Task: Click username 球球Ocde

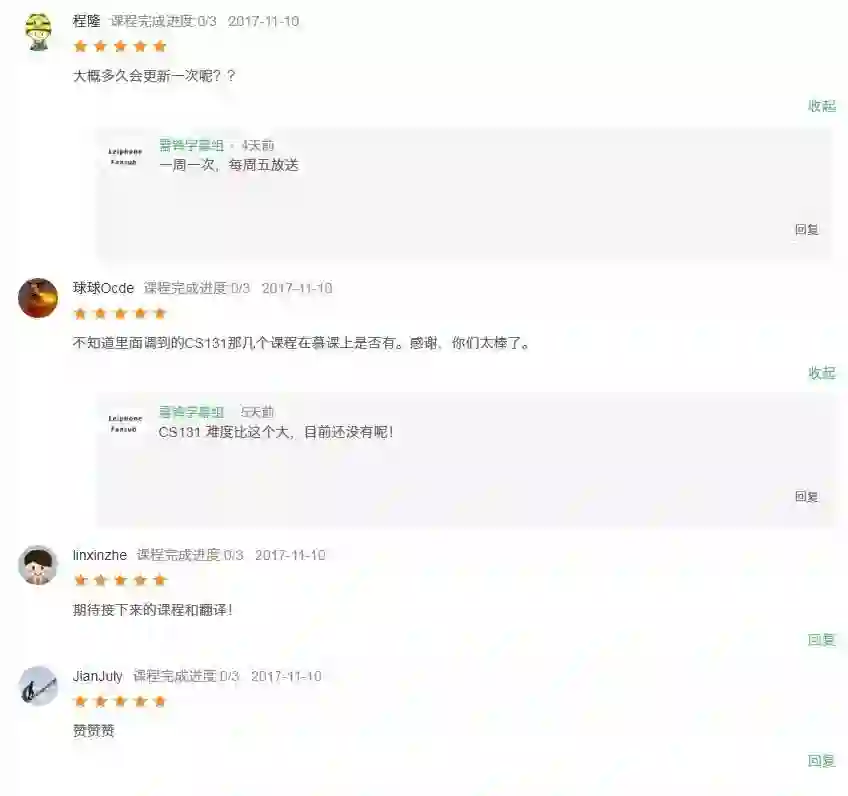Action: 103,288
